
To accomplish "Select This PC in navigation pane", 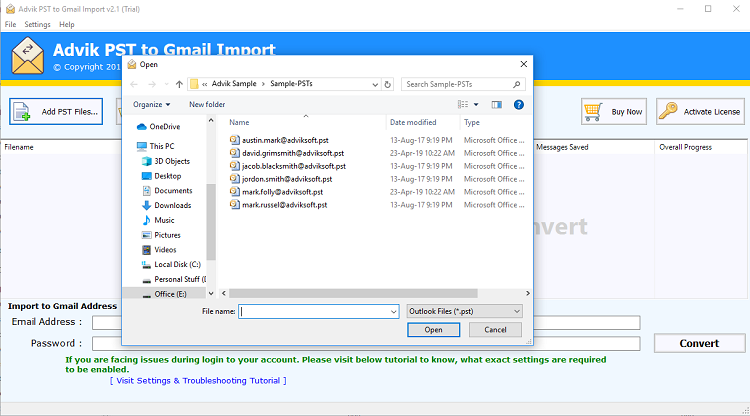I will click(x=155, y=146).
